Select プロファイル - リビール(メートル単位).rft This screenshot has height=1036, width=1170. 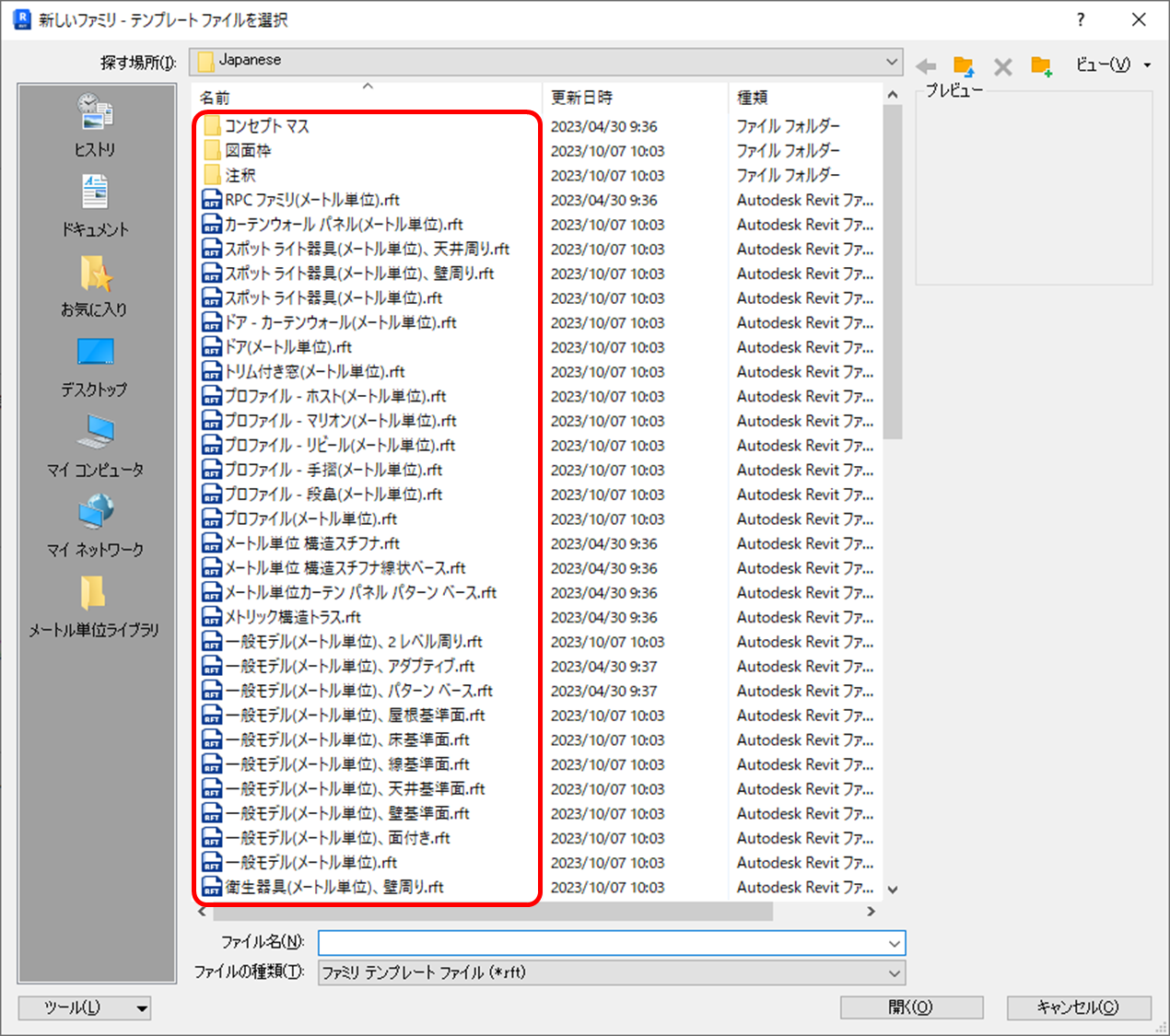click(329, 446)
